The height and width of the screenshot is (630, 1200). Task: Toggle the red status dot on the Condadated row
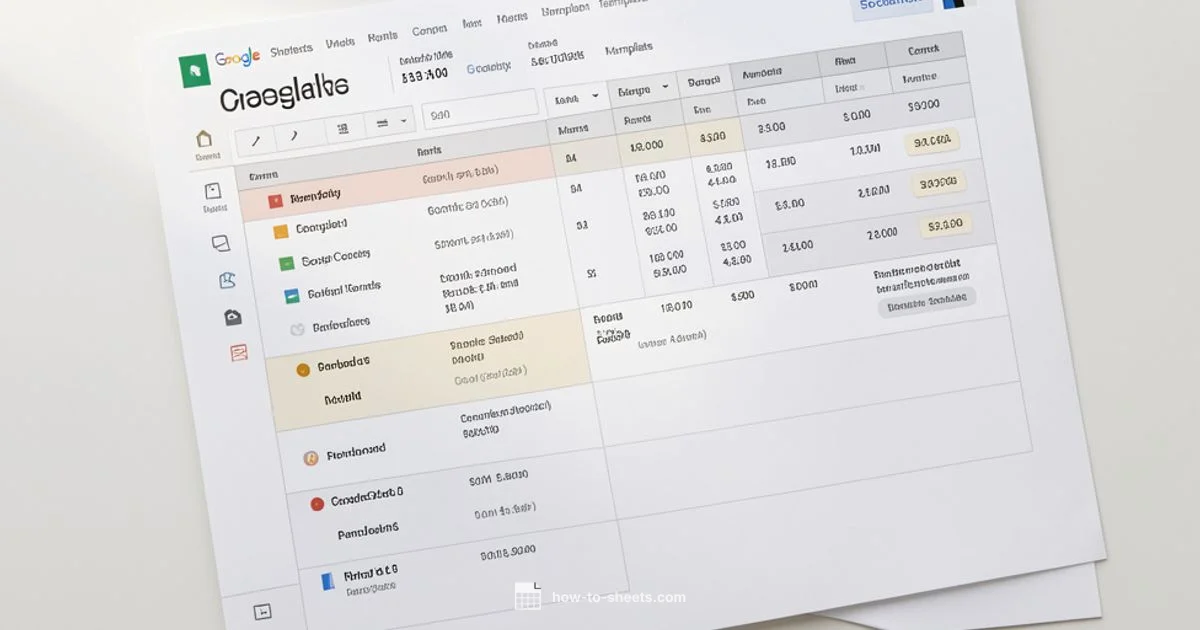tap(317, 501)
